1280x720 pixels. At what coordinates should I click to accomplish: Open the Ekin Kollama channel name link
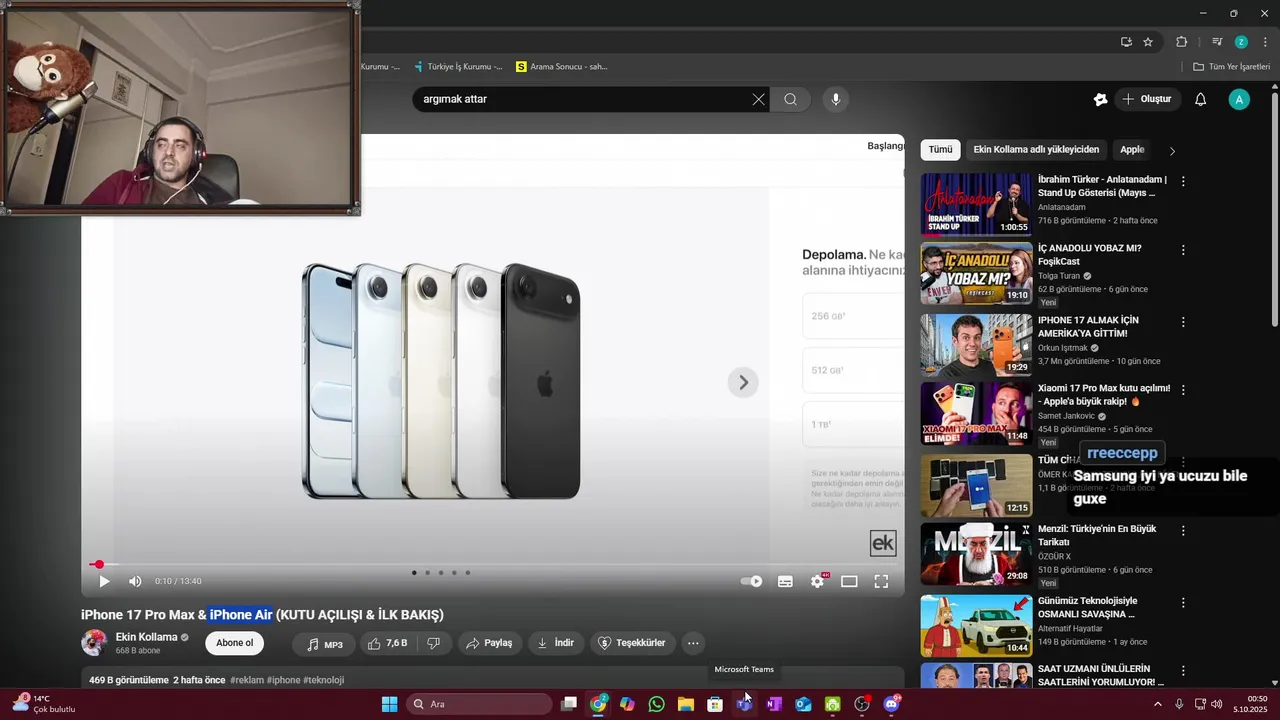(146, 637)
